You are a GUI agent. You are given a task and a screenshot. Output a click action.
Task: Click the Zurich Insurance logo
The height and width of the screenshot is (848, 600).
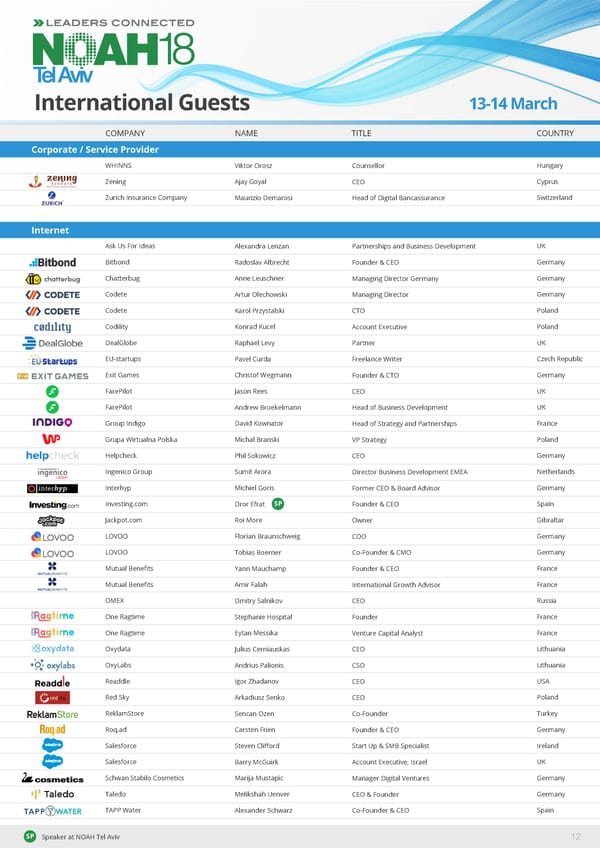52,198
